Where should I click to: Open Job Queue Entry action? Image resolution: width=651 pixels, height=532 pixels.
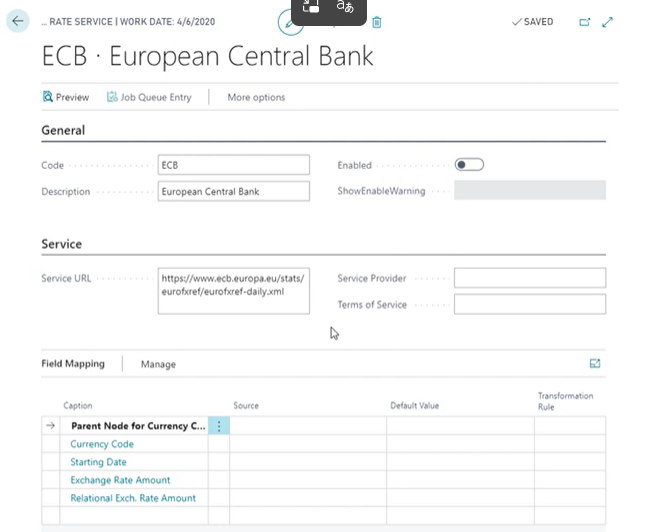(149, 97)
